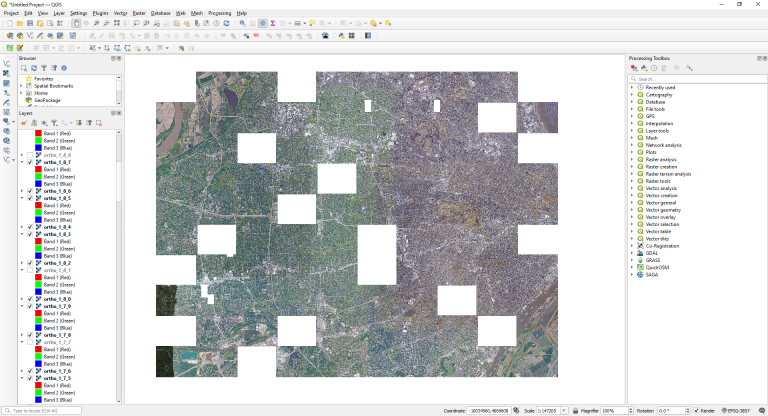The image size is (768, 416).
Task: Click the red Band 1 swatch under ortho_1_8_7
Action: coord(38,170)
